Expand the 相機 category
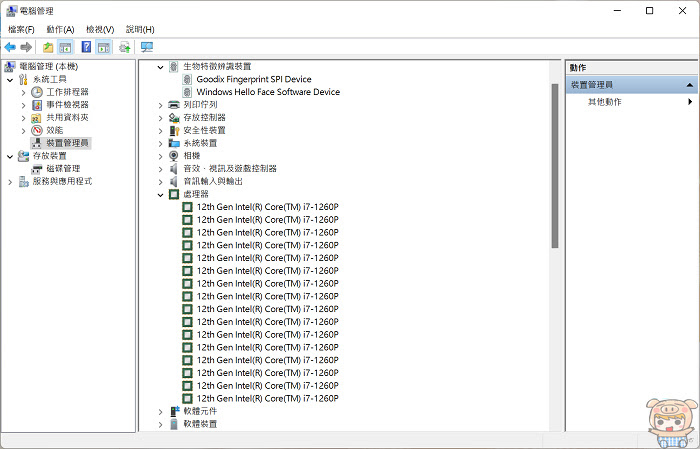 point(160,156)
